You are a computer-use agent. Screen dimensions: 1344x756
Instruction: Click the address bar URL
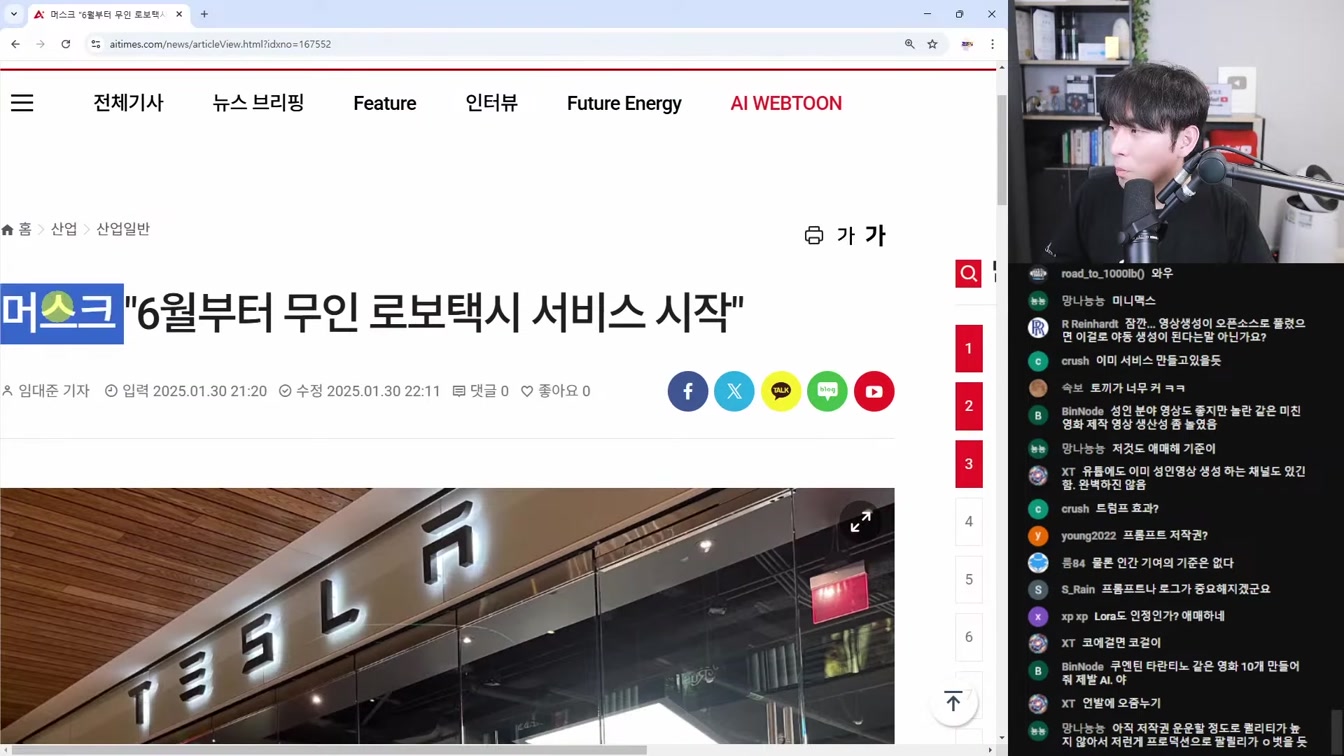[220, 44]
